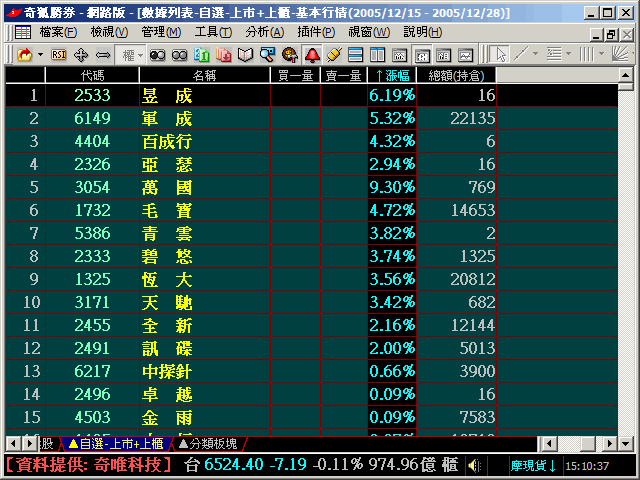640x480 pixels.
Task: Select stock row 2533 昱成
Action: coord(311,95)
